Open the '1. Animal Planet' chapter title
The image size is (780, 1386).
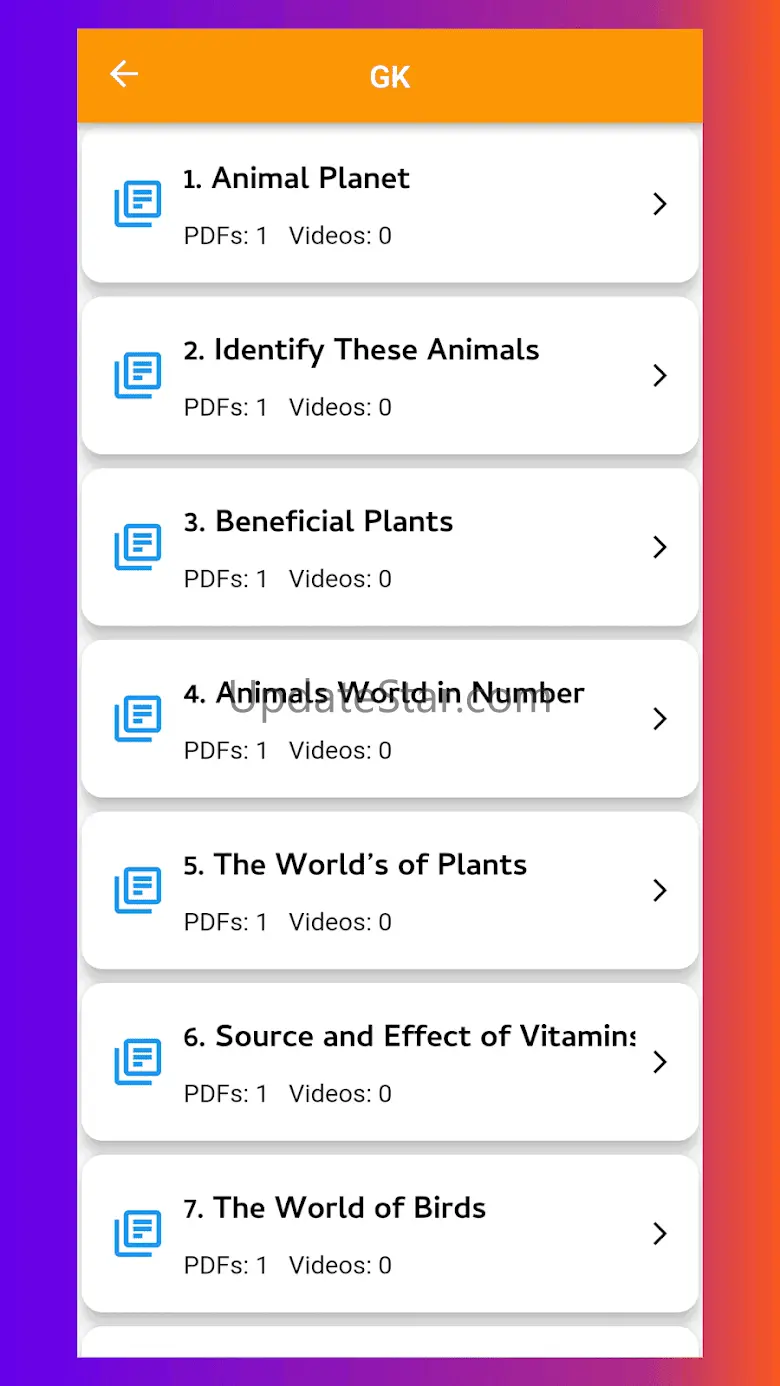[296, 178]
